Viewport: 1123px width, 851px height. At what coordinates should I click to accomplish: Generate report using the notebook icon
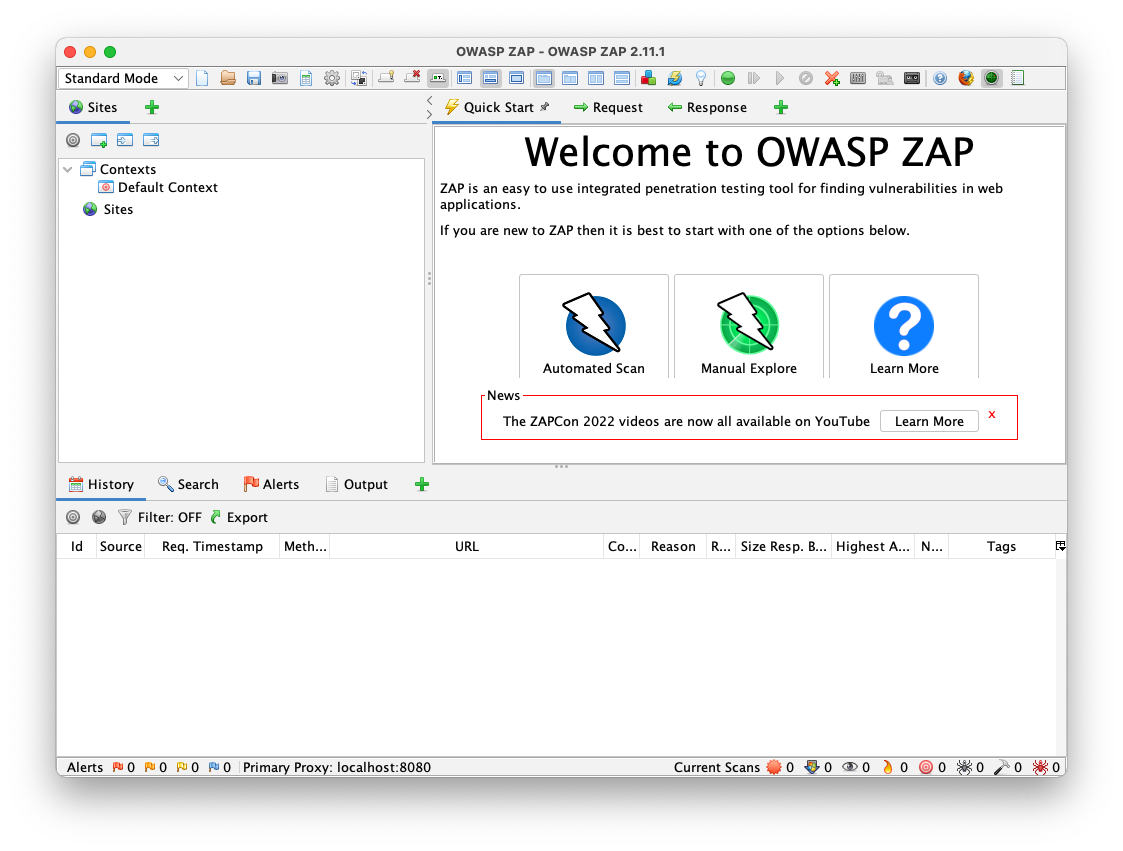[x=1018, y=78]
